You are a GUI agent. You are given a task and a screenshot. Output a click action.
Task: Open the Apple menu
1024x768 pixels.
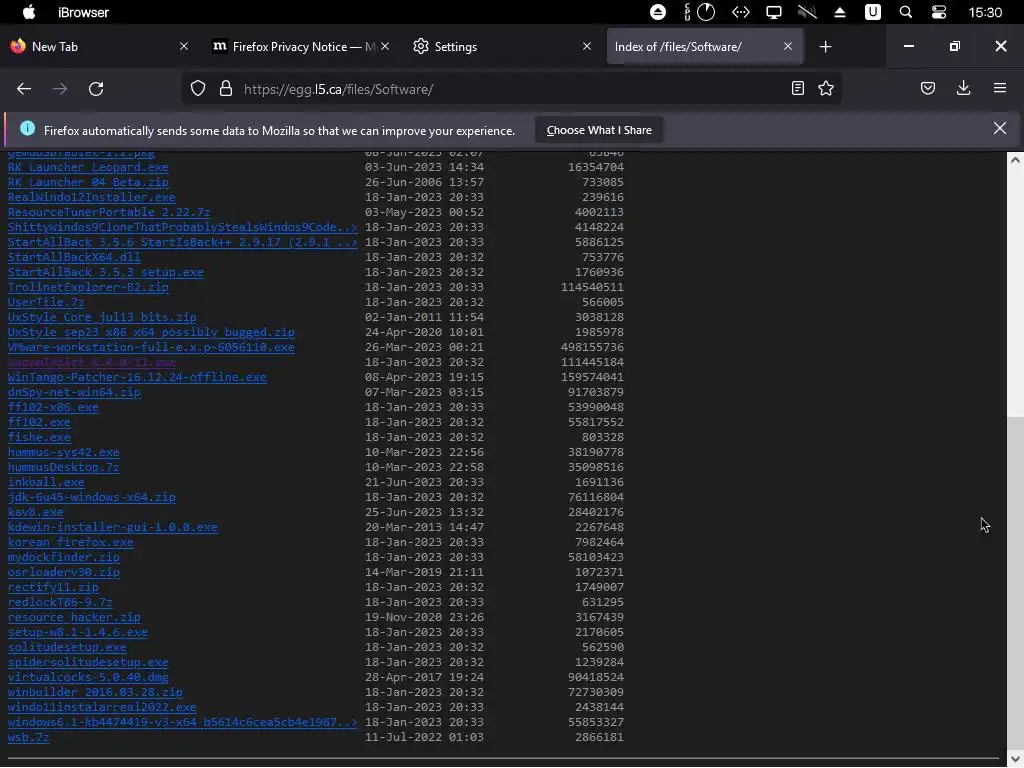pyautogui.click(x=28, y=12)
